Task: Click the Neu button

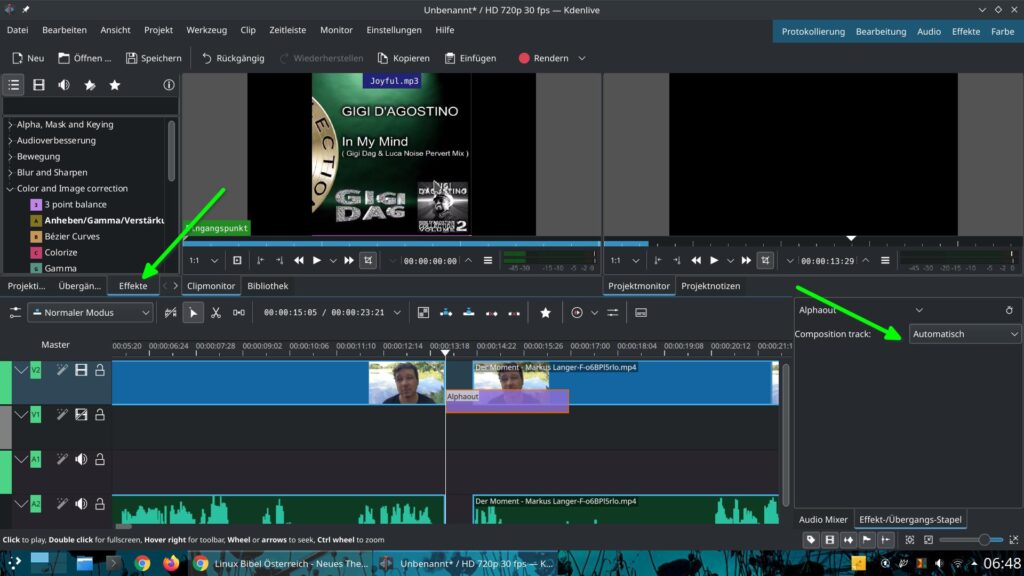Action: click(28, 58)
